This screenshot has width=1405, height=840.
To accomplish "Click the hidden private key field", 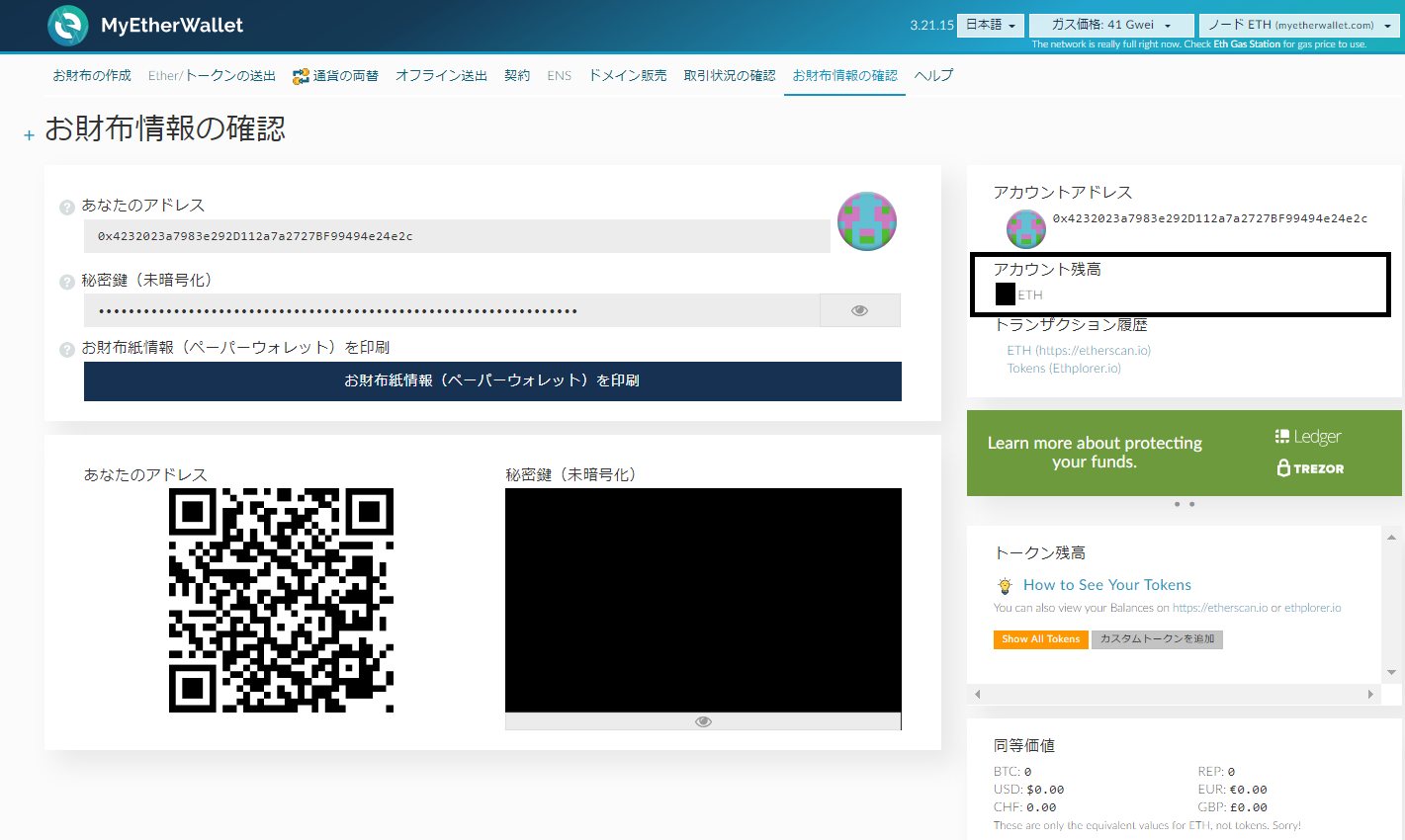I will coord(452,310).
